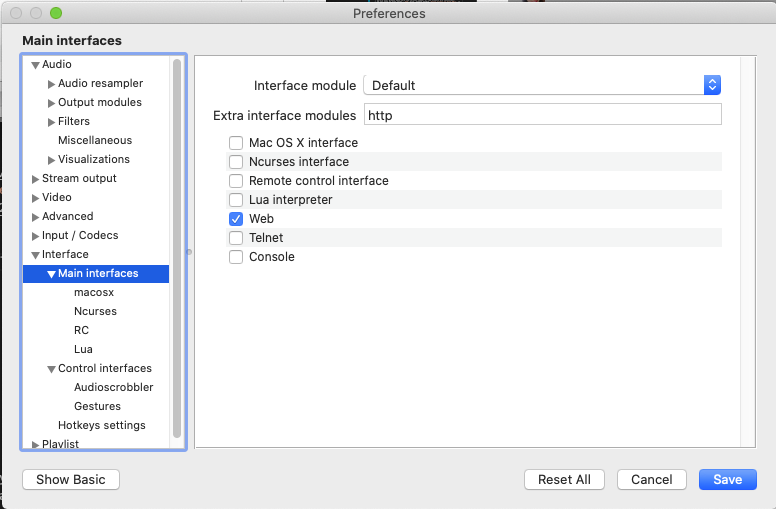The width and height of the screenshot is (776, 509).
Task: Collapse the Control interfaces triangle
Action: tap(51, 369)
